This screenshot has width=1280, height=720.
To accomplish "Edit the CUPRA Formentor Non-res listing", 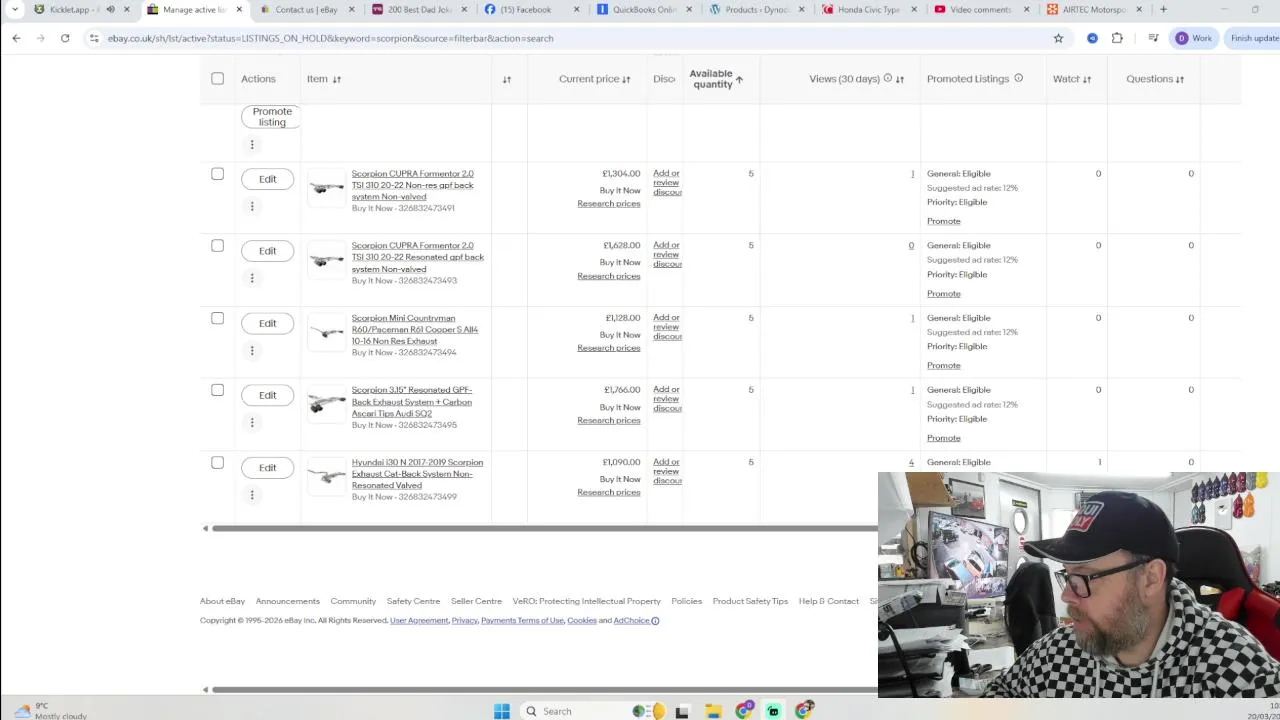I will tap(267, 179).
